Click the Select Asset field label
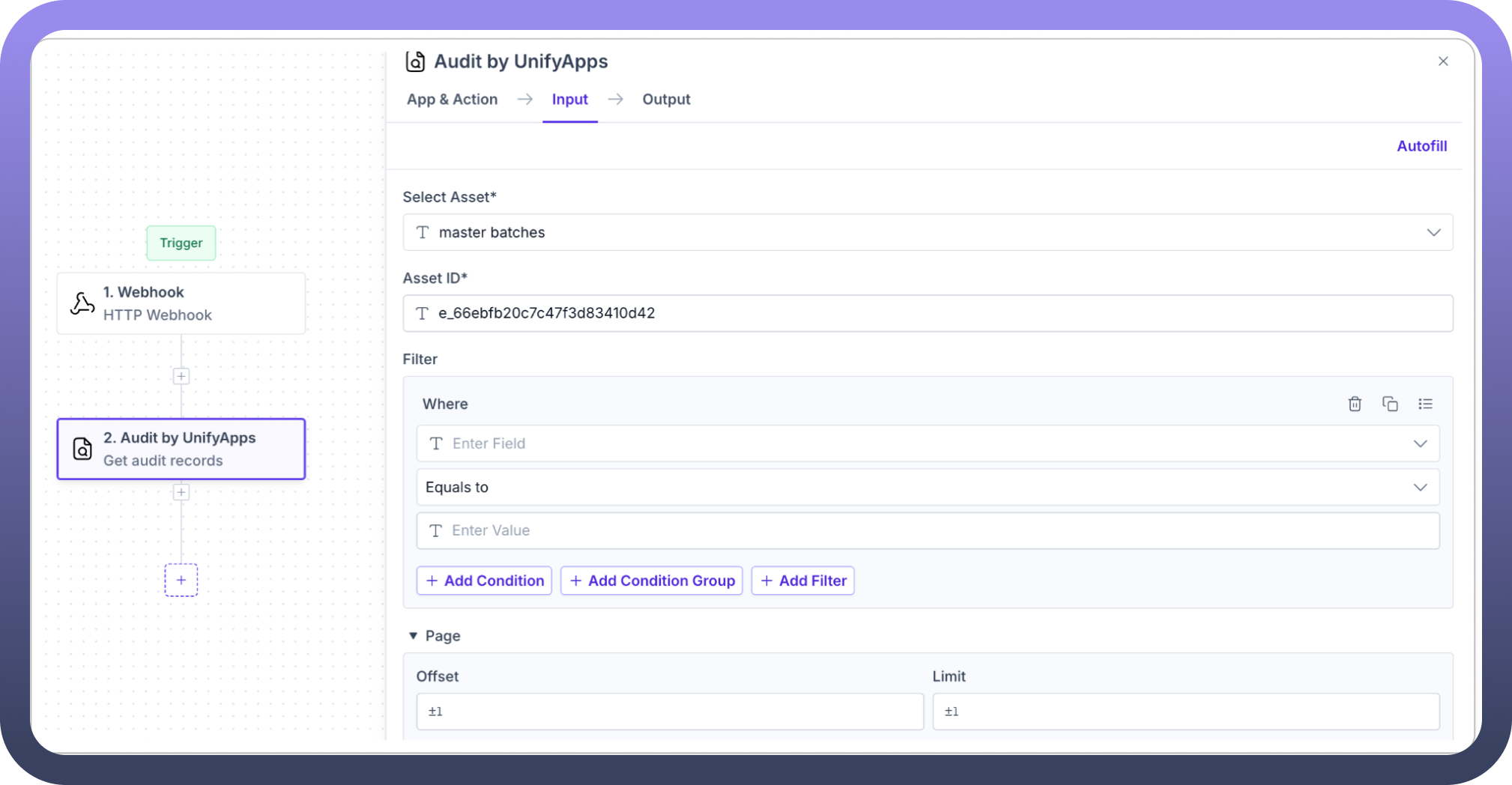Image resolution: width=1512 pixels, height=785 pixels. coord(450,197)
